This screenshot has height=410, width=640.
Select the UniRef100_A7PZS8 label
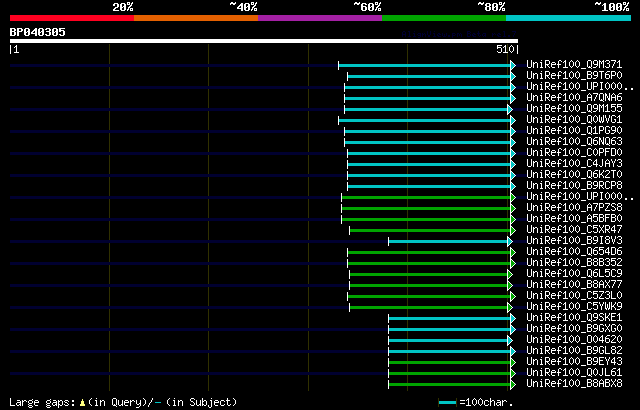[x=574, y=208]
